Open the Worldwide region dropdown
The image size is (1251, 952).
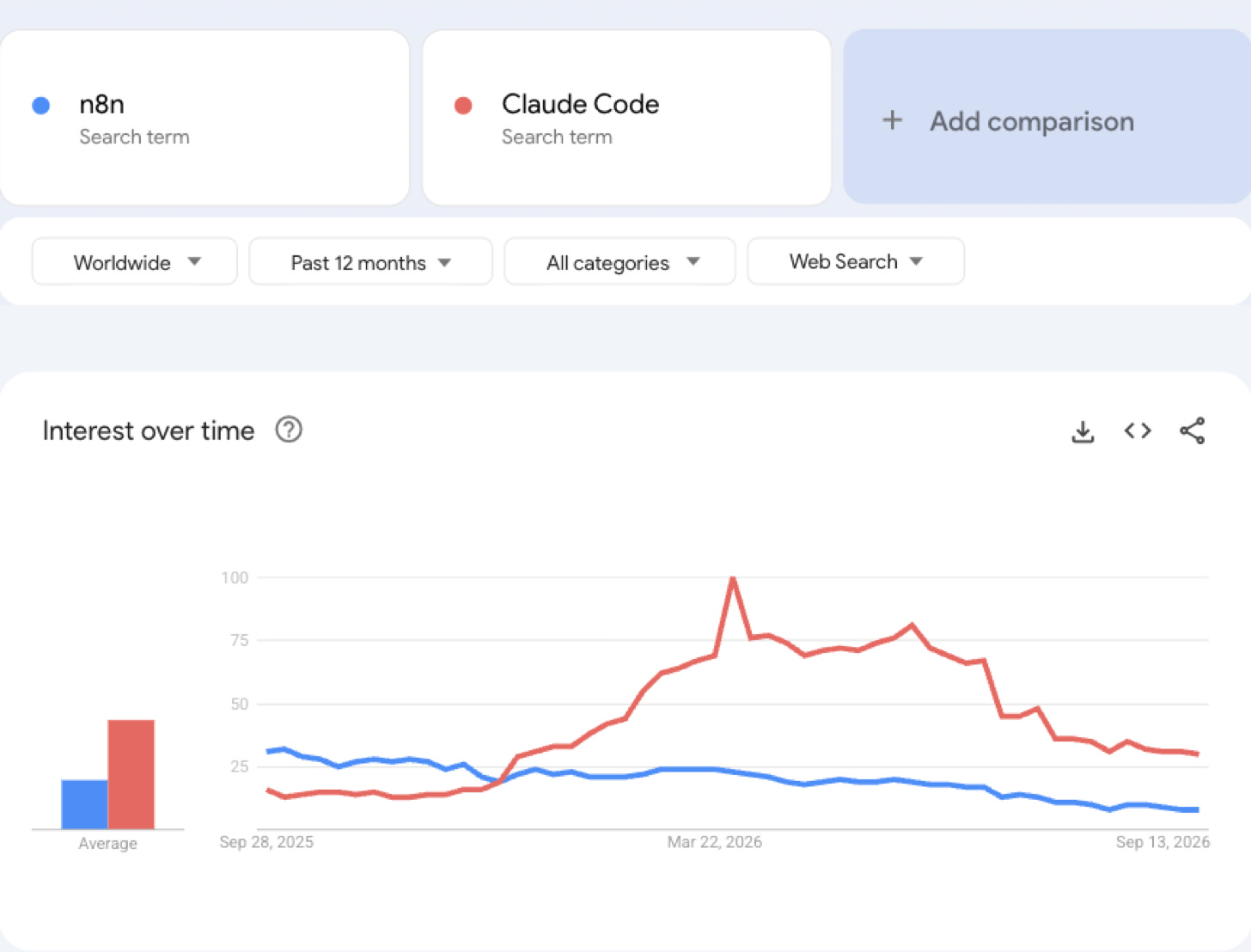(x=135, y=262)
